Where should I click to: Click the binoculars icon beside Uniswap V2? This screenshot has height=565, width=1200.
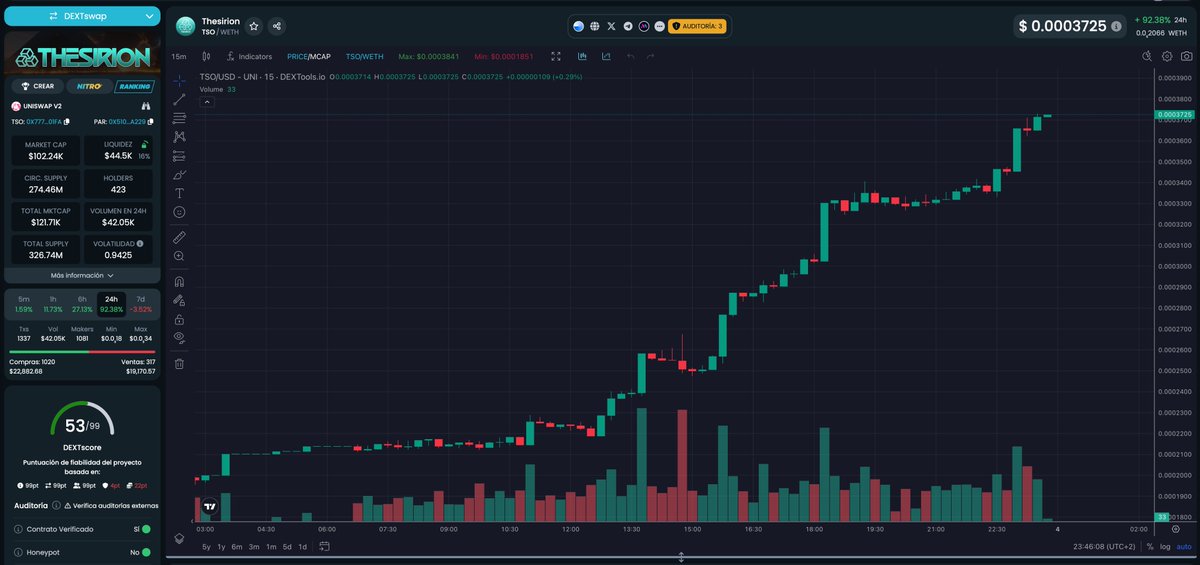145,106
